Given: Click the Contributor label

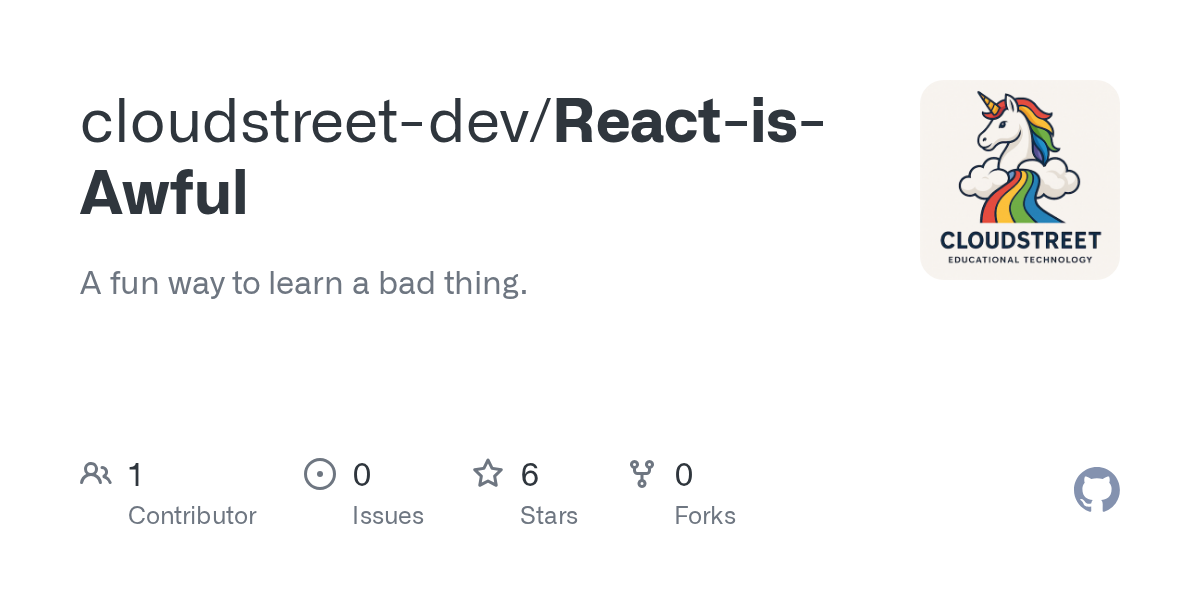Looking at the screenshot, I should [192, 516].
